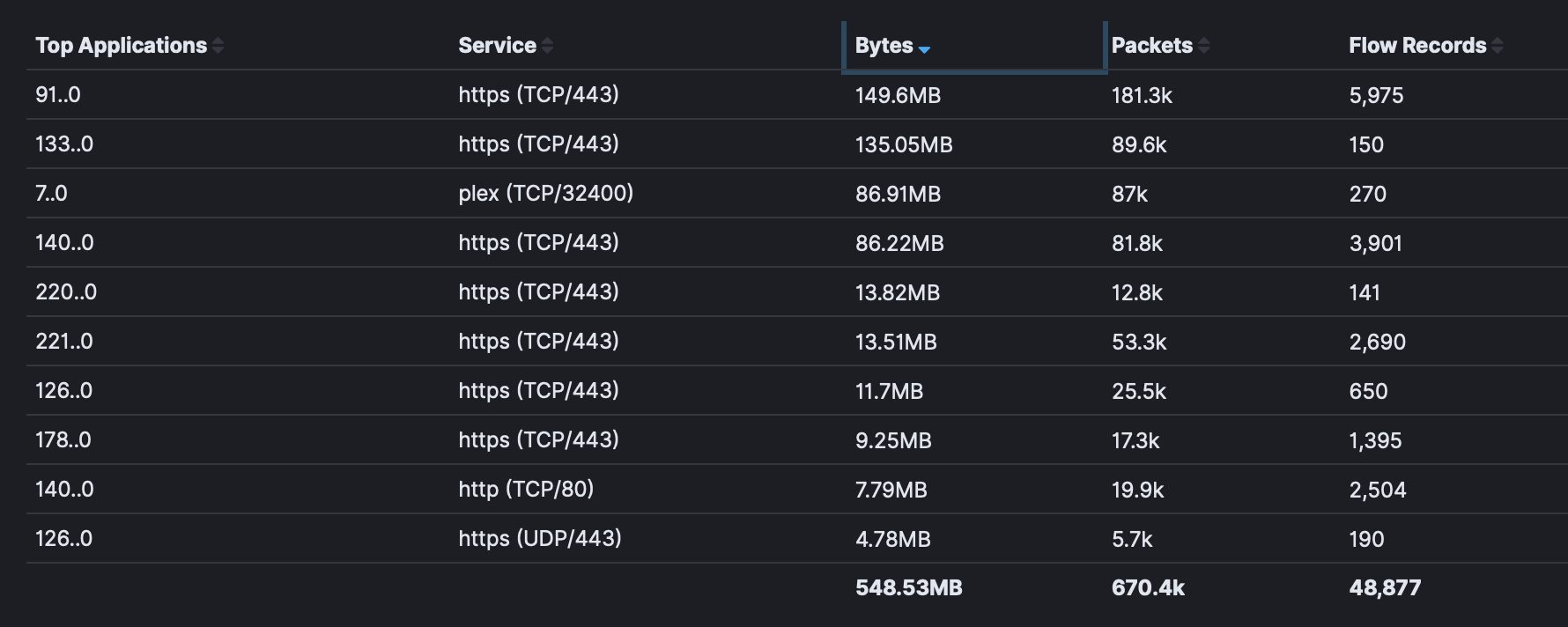Sort by Flow Records column header
Screen dimensions: 1568x627
tap(1416, 46)
